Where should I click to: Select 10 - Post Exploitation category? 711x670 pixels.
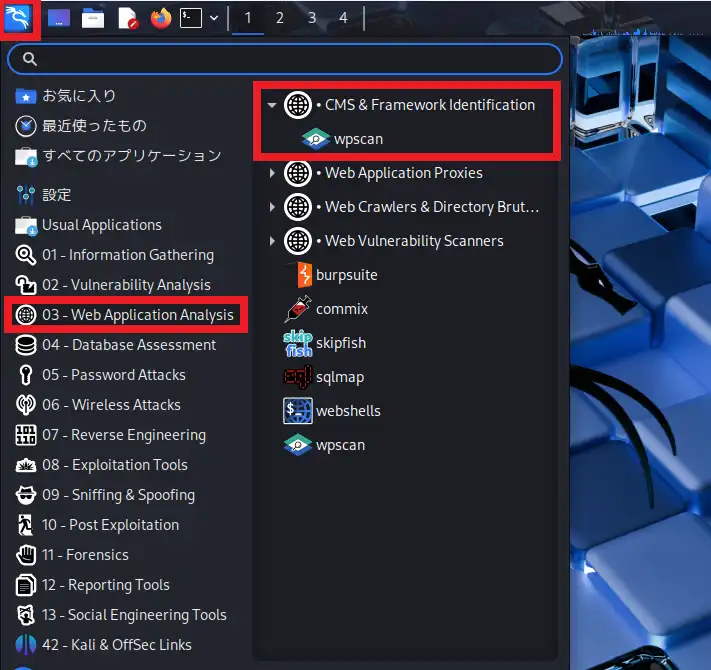tap(97, 524)
